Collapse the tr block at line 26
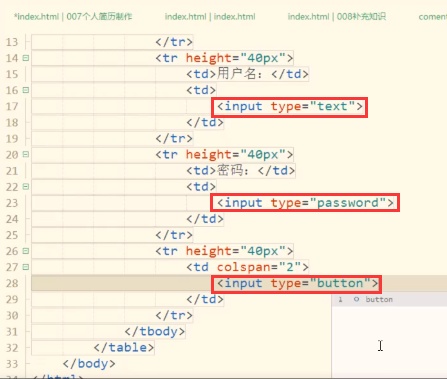This screenshot has width=447, height=379. (26, 251)
